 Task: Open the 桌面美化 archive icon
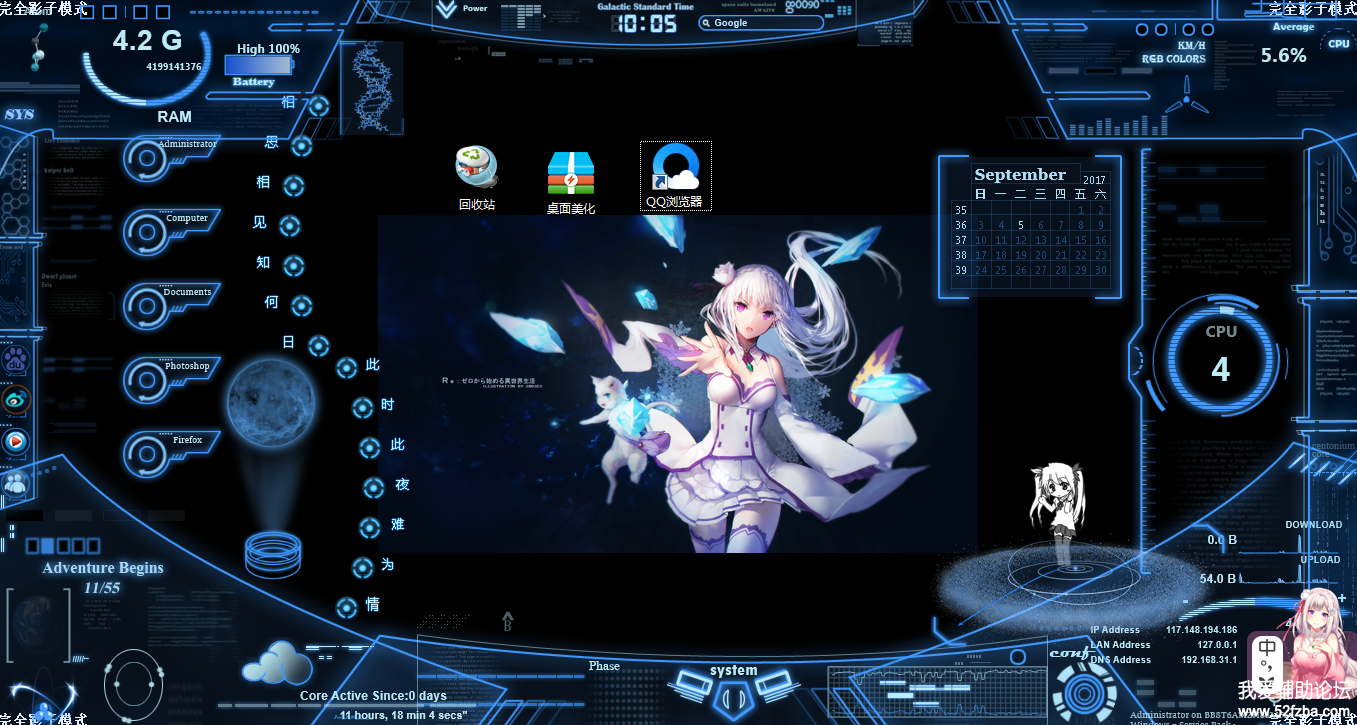click(571, 183)
